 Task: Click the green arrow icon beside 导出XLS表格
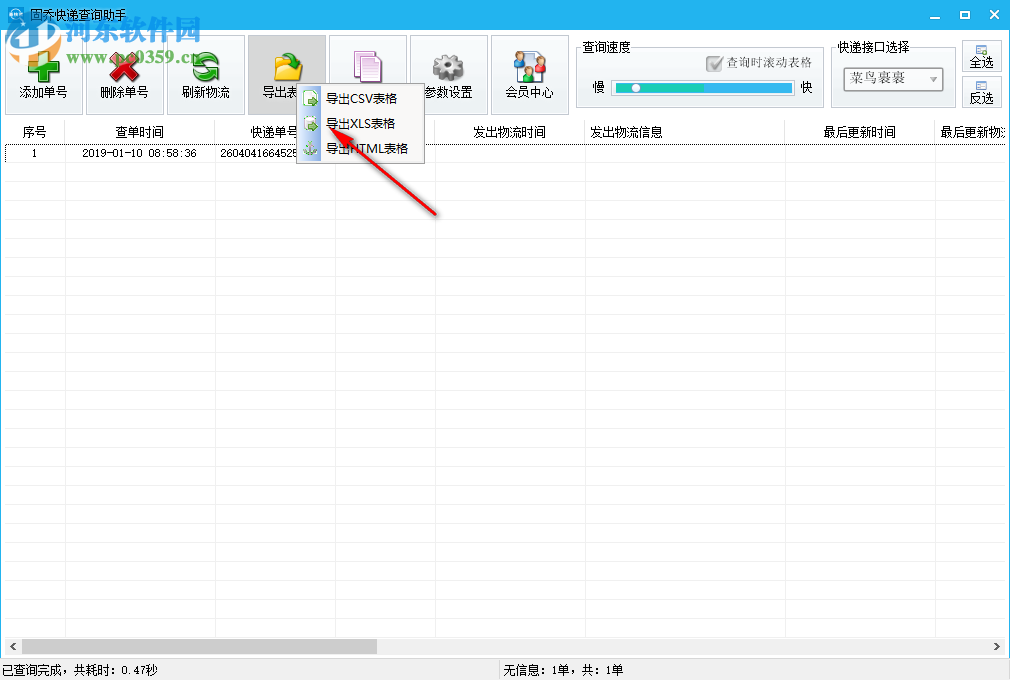310,123
